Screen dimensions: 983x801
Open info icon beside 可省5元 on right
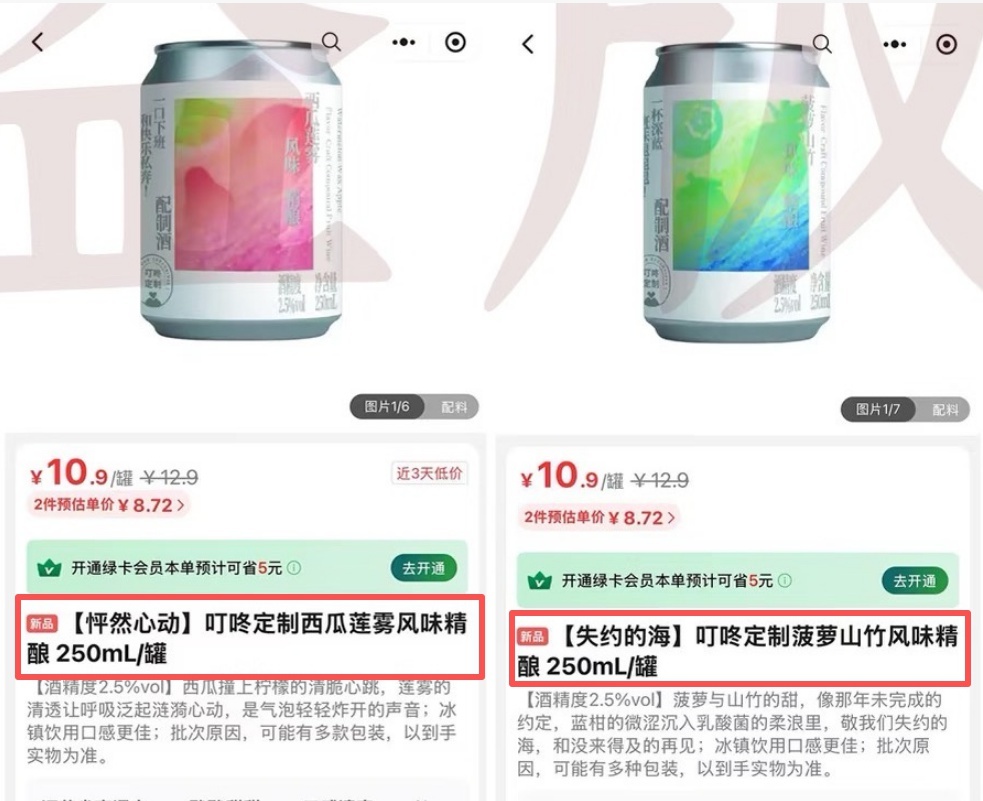784,580
